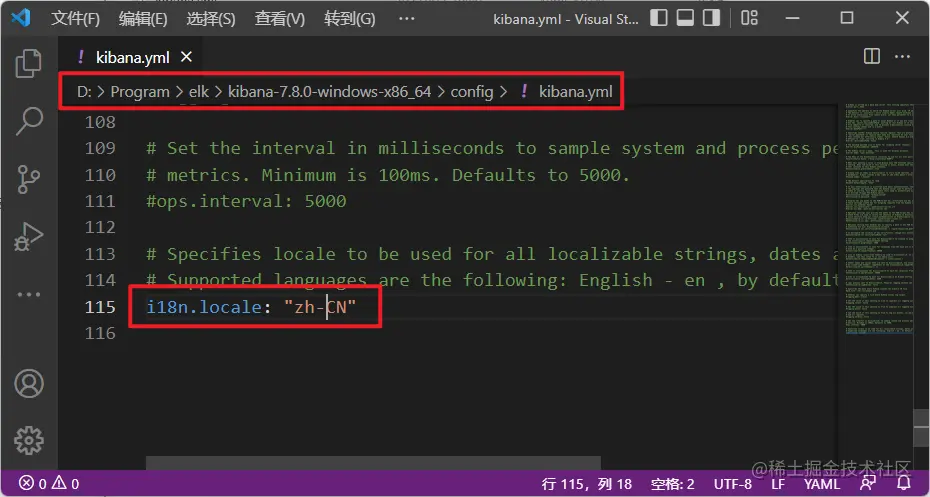The height and width of the screenshot is (497, 930).
Task: Customize layout icon in title bar
Action: [749, 18]
